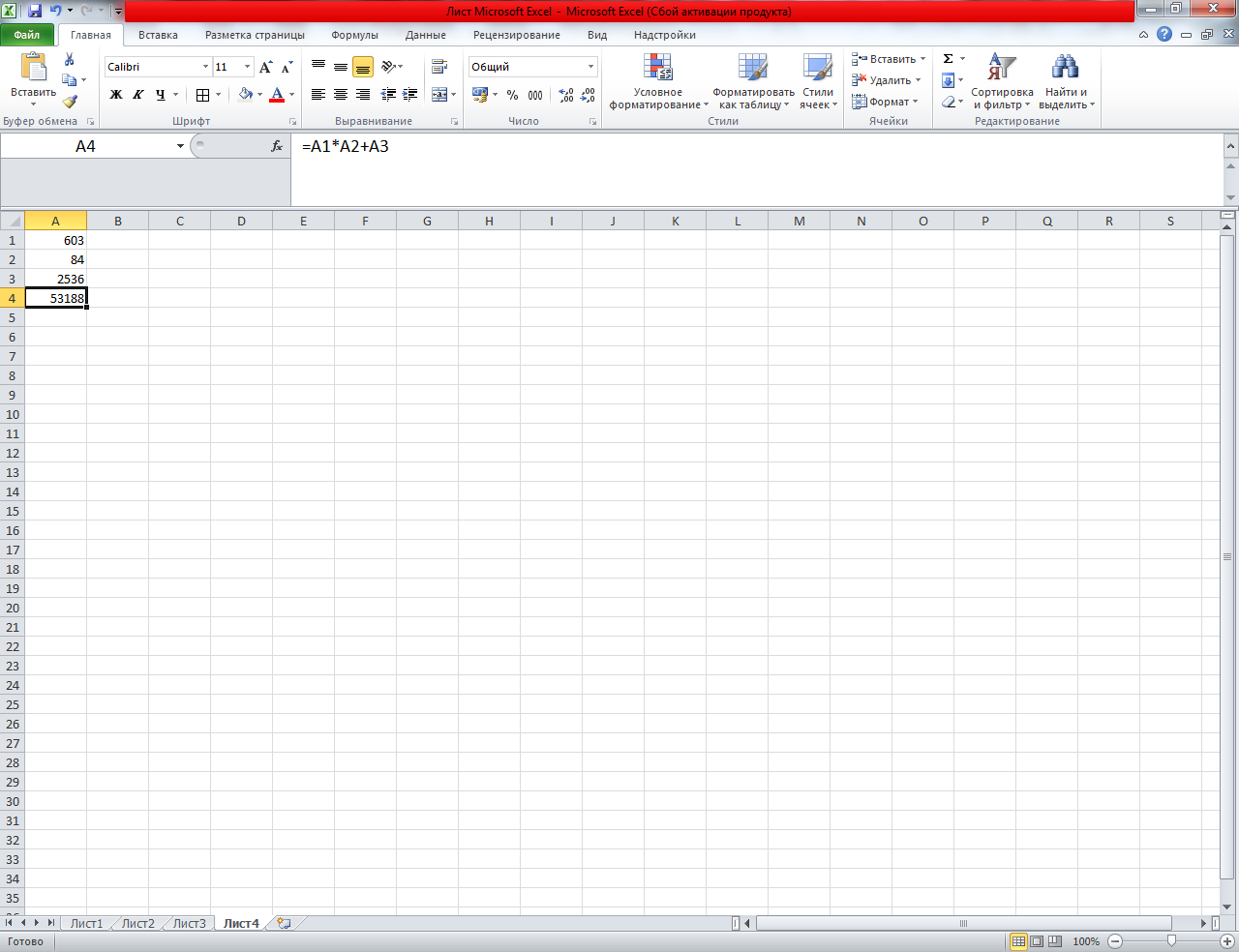Click the AutoSum sigma icon
The height and width of the screenshot is (952, 1239).
point(949,59)
